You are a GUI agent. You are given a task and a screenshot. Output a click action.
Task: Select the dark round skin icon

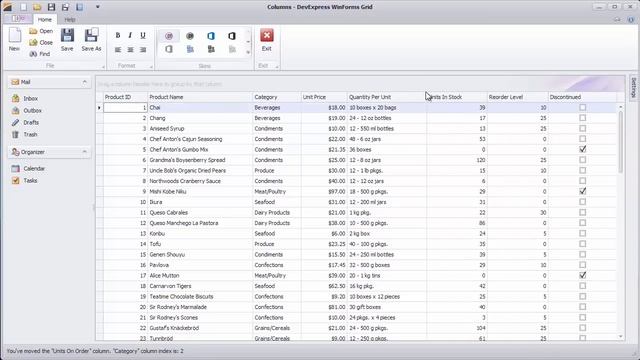coord(190,36)
